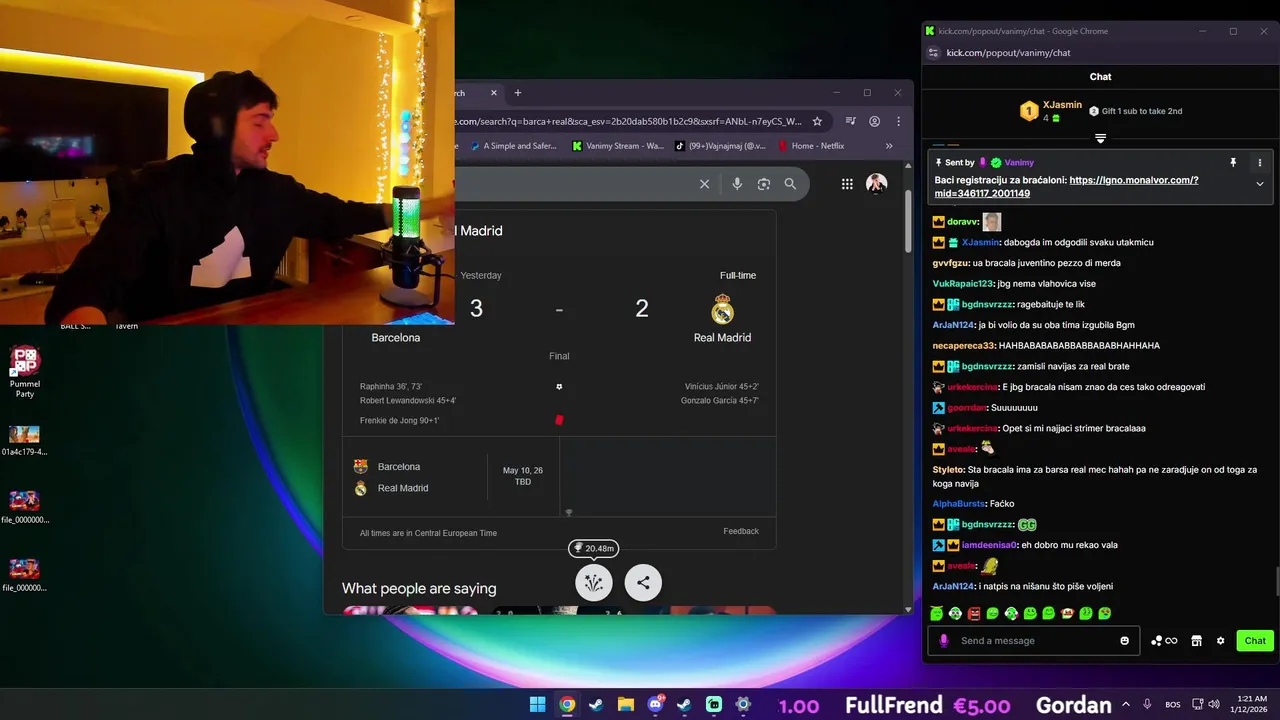Screen dimensions: 1280x720
Task: Show hidden system tray icons
Action: (x=1126, y=704)
